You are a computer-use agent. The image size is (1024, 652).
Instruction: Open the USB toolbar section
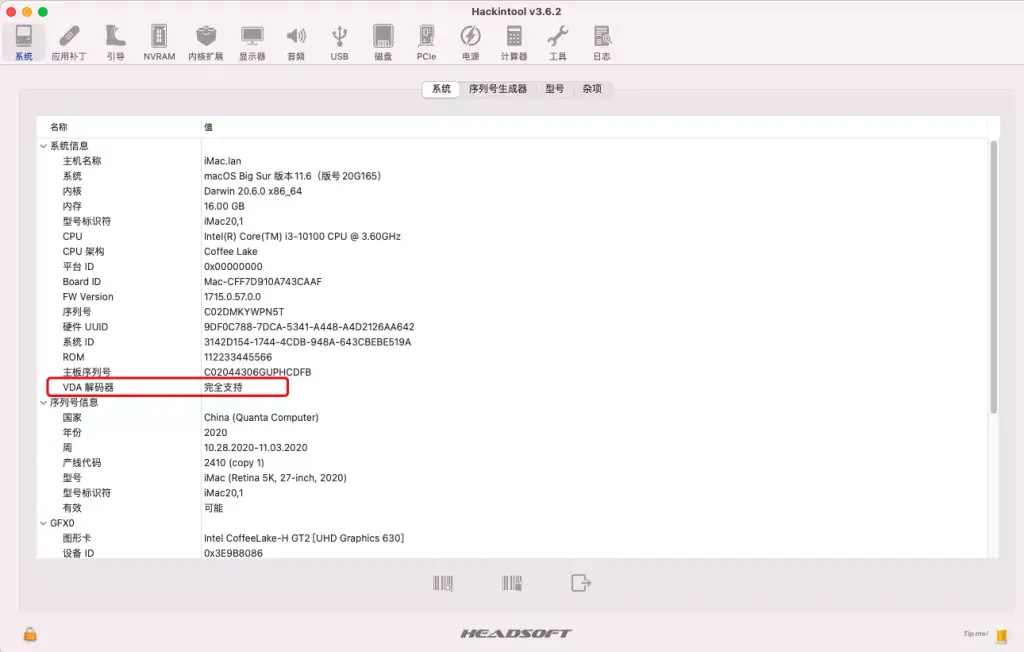tap(340, 43)
